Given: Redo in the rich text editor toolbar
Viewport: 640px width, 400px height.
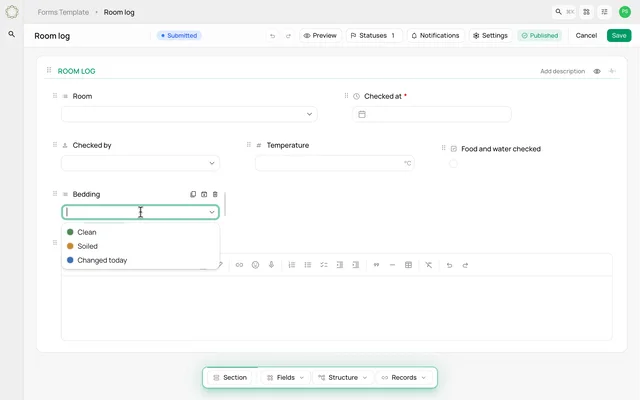Looking at the screenshot, I should click(x=465, y=265).
